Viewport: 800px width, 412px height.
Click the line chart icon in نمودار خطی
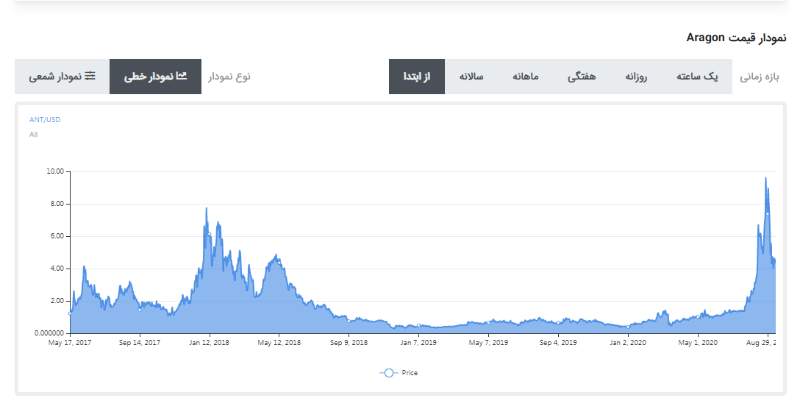point(181,76)
